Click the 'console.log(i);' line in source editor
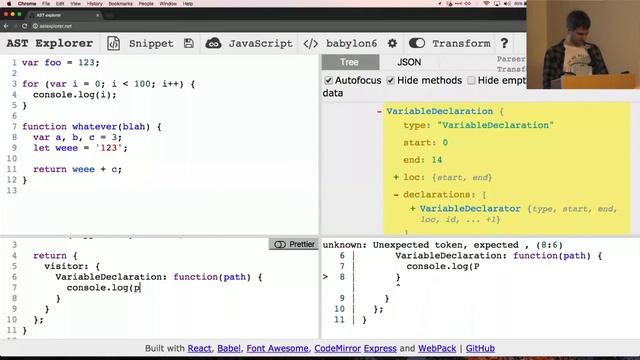The height and width of the screenshot is (360, 640). [74, 94]
